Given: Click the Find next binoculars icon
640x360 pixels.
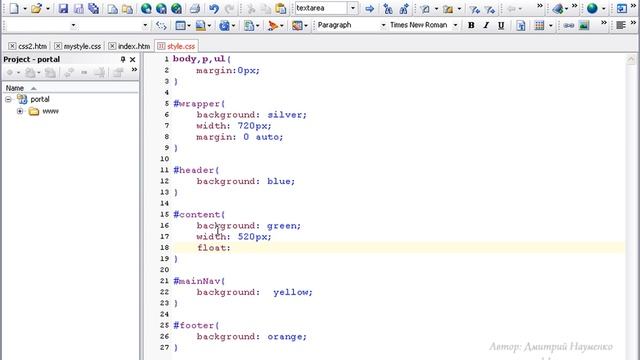Looking at the screenshot, I should tap(404, 8).
